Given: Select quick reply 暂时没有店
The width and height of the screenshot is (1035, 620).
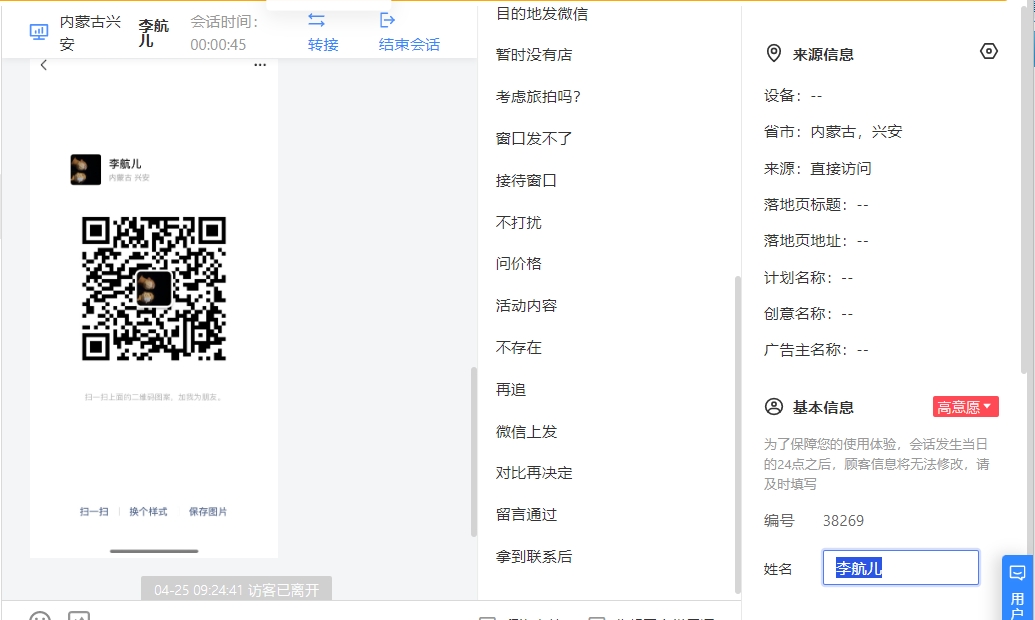Looking at the screenshot, I should 534,55.
